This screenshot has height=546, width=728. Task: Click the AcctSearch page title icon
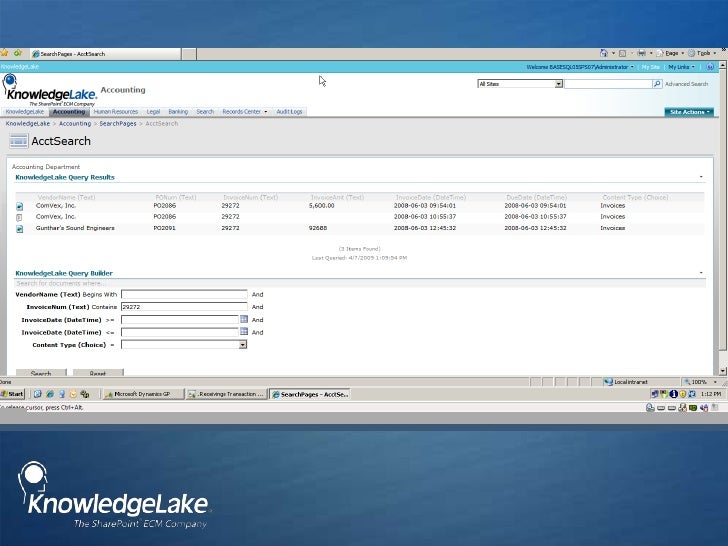pos(19,141)
